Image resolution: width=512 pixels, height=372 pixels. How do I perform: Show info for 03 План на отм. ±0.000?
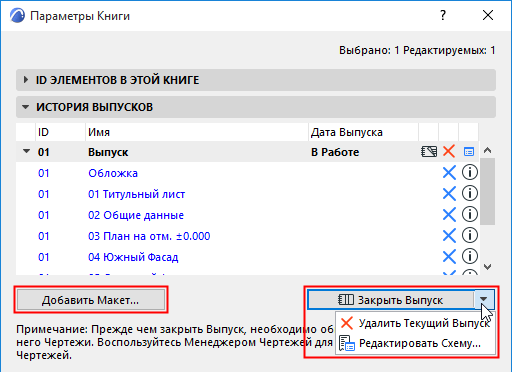point(470,236)
